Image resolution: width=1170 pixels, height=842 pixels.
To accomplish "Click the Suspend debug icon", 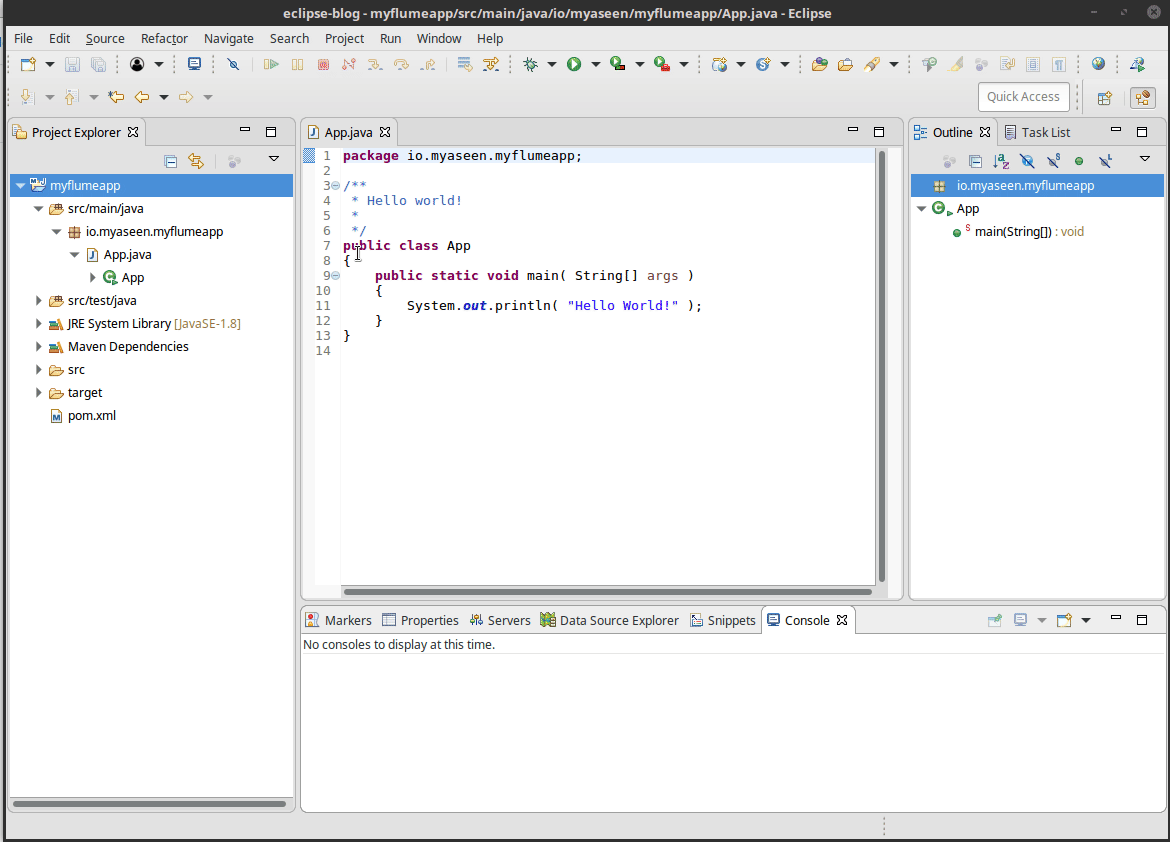I will point(297,64).
